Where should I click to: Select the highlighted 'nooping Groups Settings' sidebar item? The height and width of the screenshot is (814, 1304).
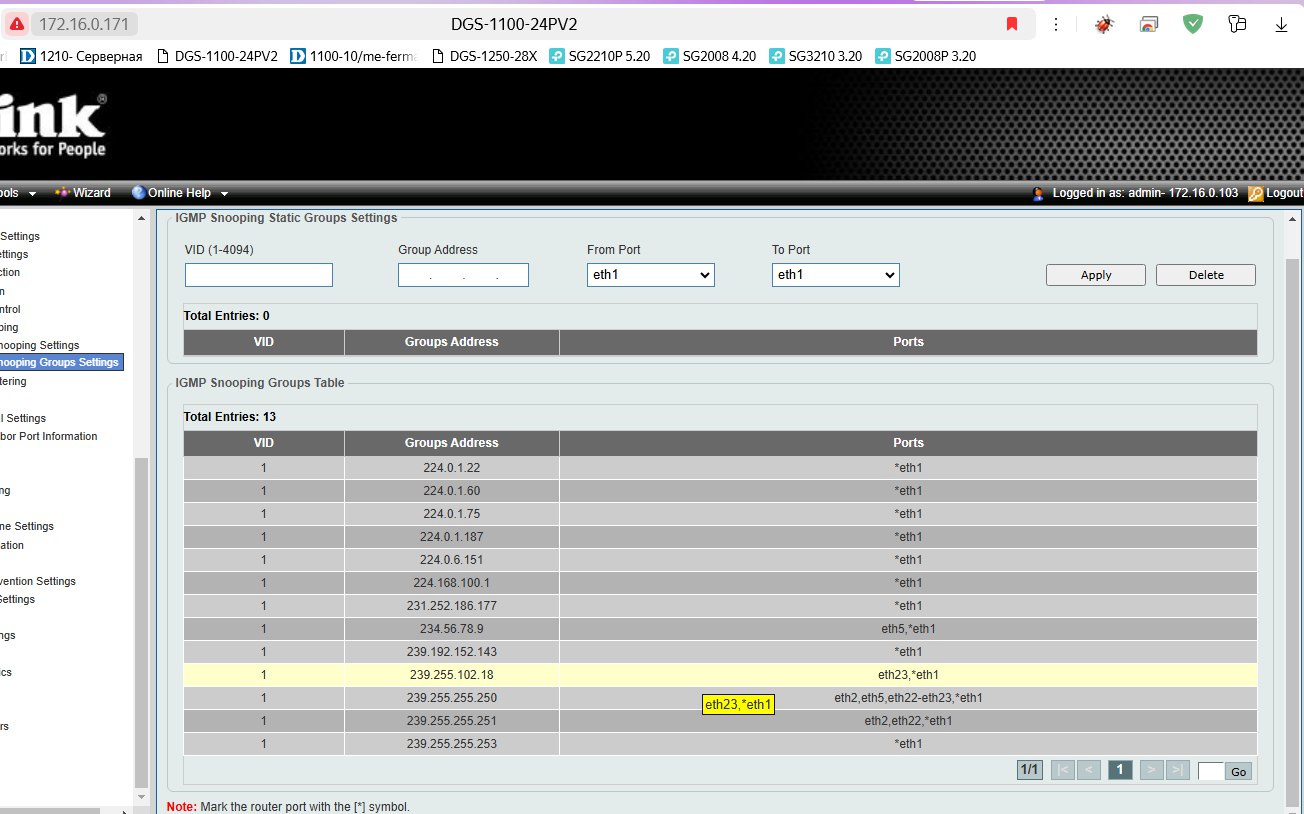(x=60, y=362)
